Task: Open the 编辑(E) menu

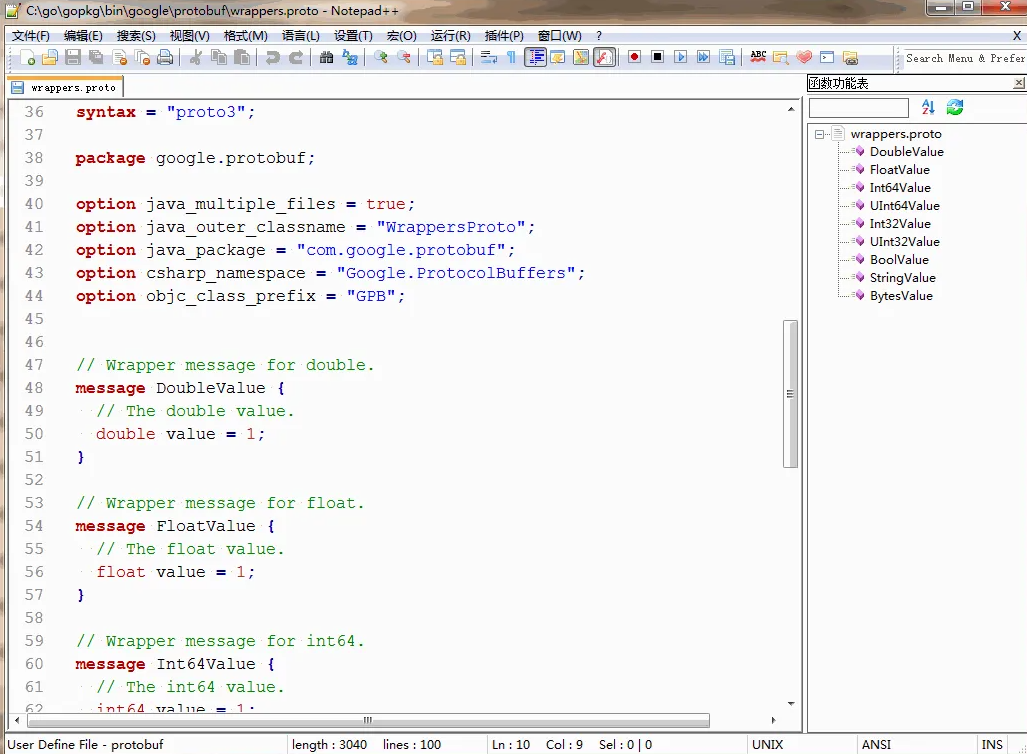Action: pyautogui.click(x=83, y=36)
